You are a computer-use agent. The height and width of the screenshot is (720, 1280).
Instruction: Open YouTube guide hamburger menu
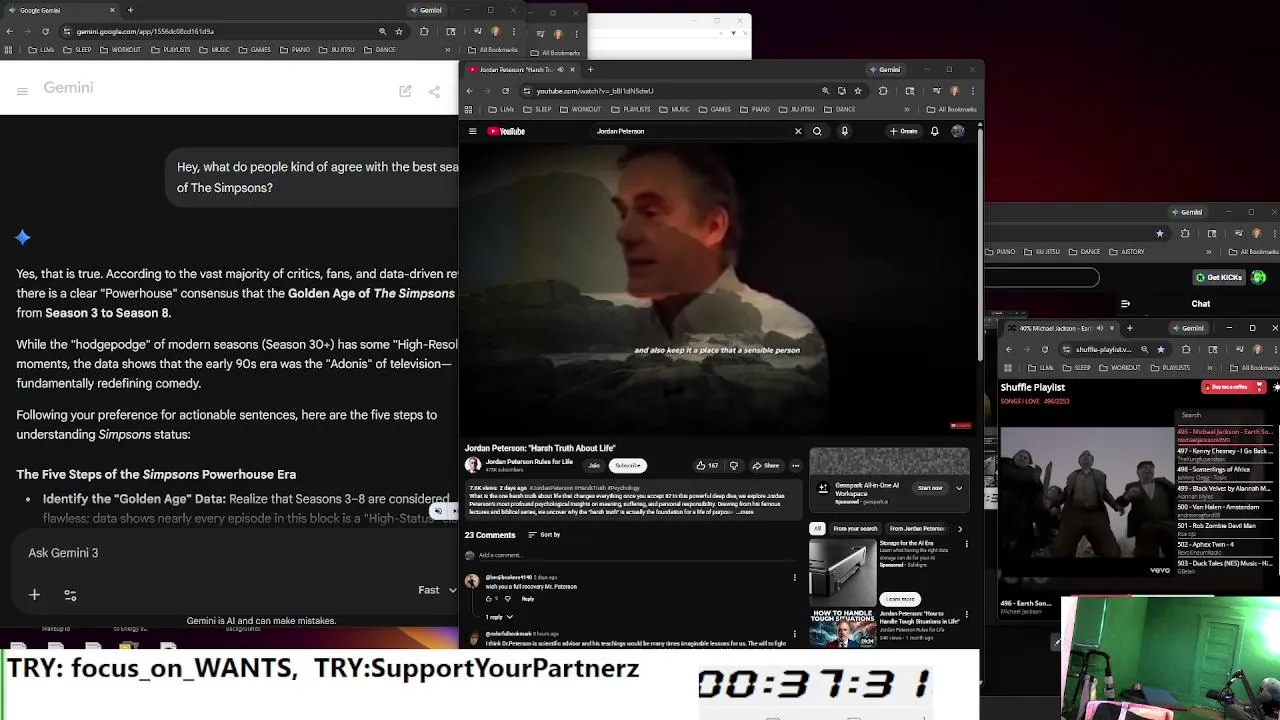click(x=473, y=131)
